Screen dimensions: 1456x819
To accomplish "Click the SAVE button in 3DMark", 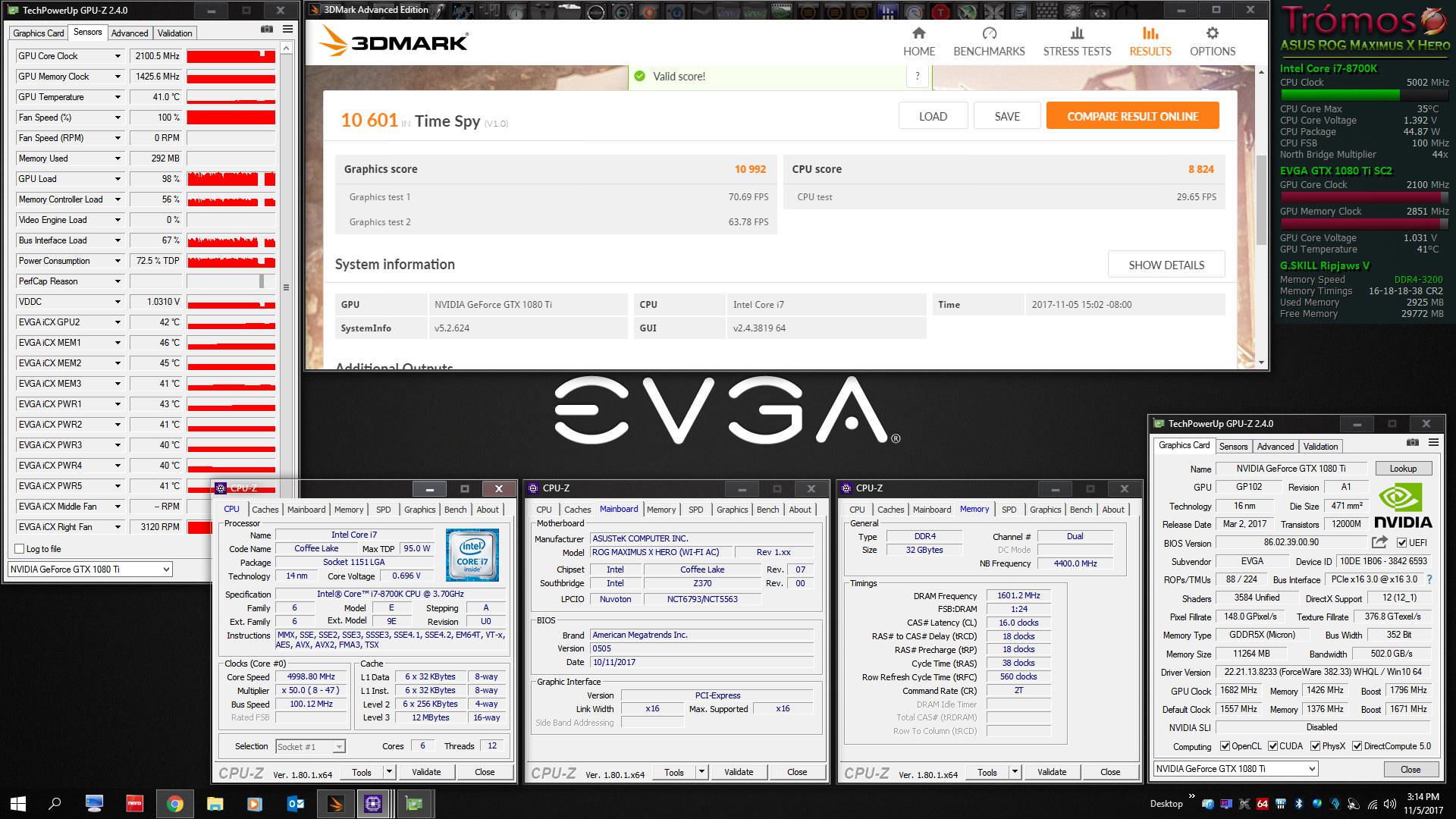I will [1007, 116].
